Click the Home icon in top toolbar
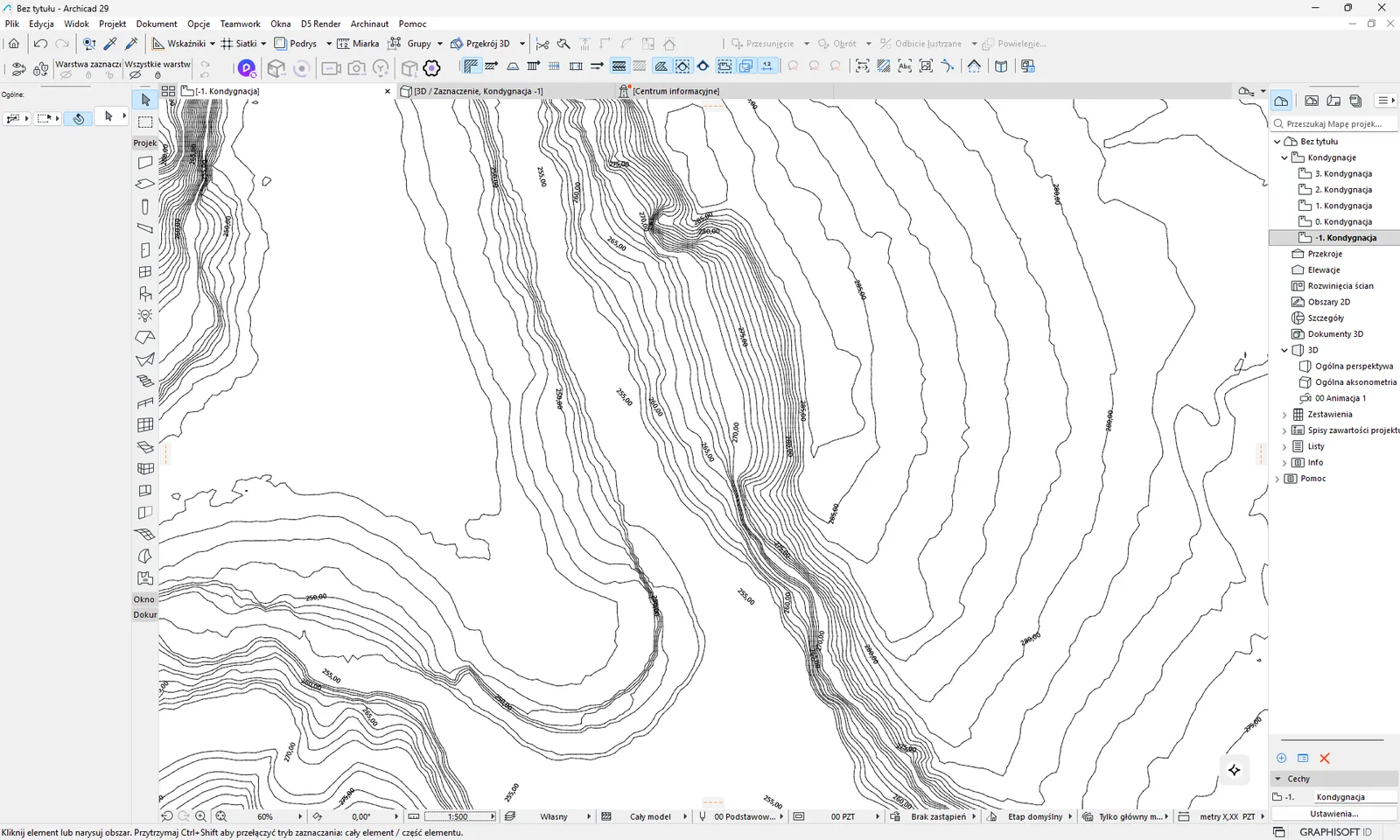Image resolution: width=1400 pixels, height=840 pixels. coord(14,43)
